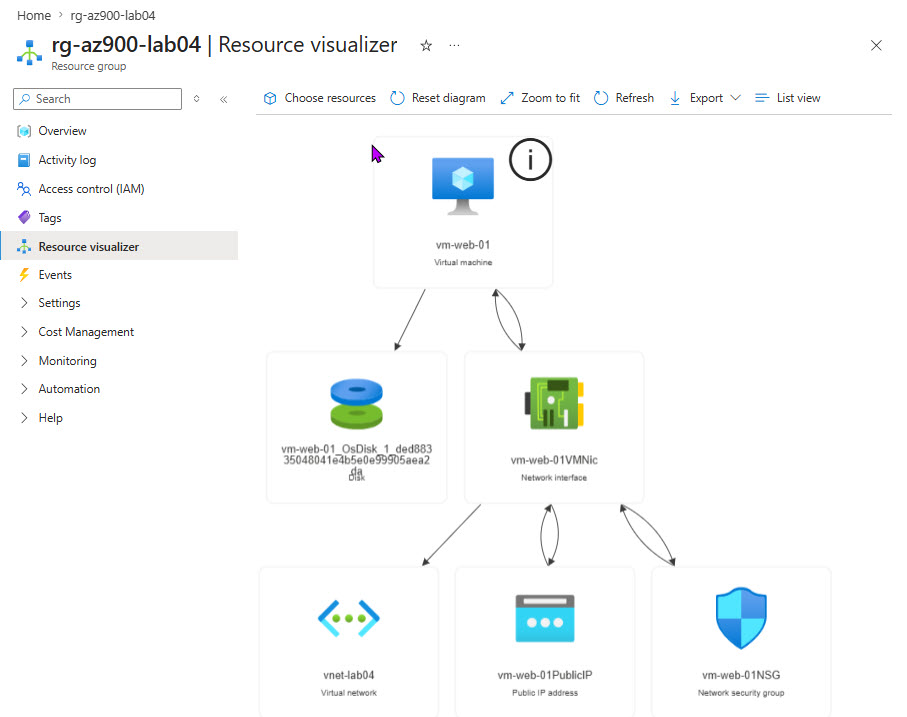Click the Network security group caption
The width and height of the screenshot is (907, 717).
pyautogui.click(x=741, y=693)
